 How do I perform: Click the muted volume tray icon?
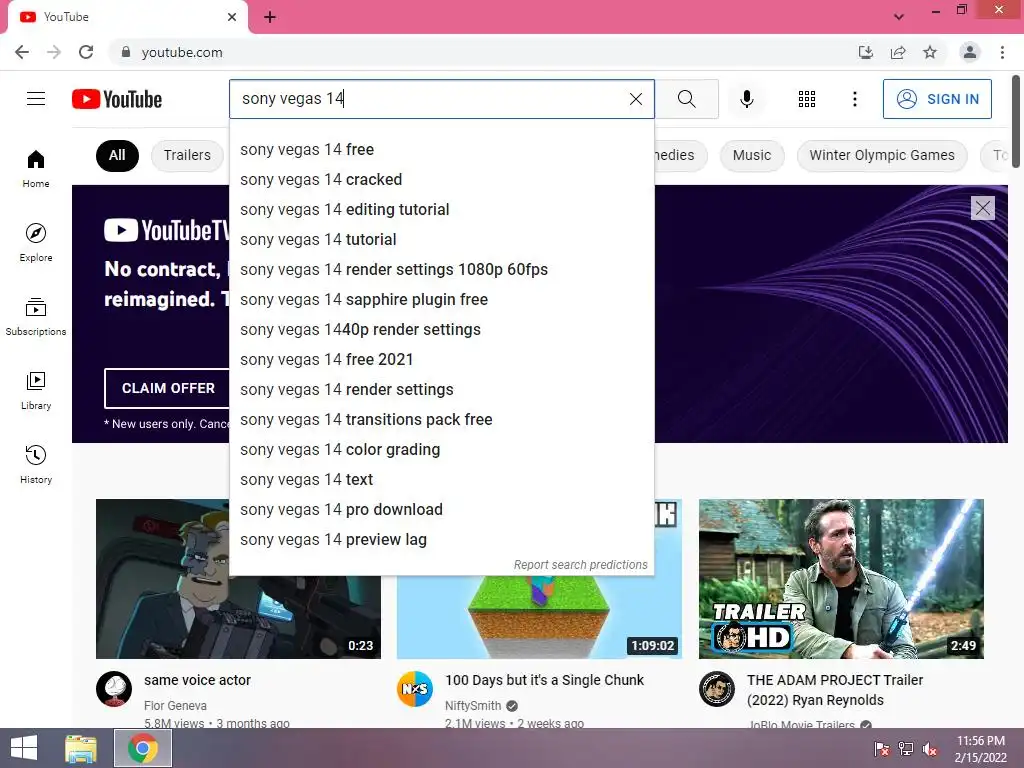[x=929, y=749]
